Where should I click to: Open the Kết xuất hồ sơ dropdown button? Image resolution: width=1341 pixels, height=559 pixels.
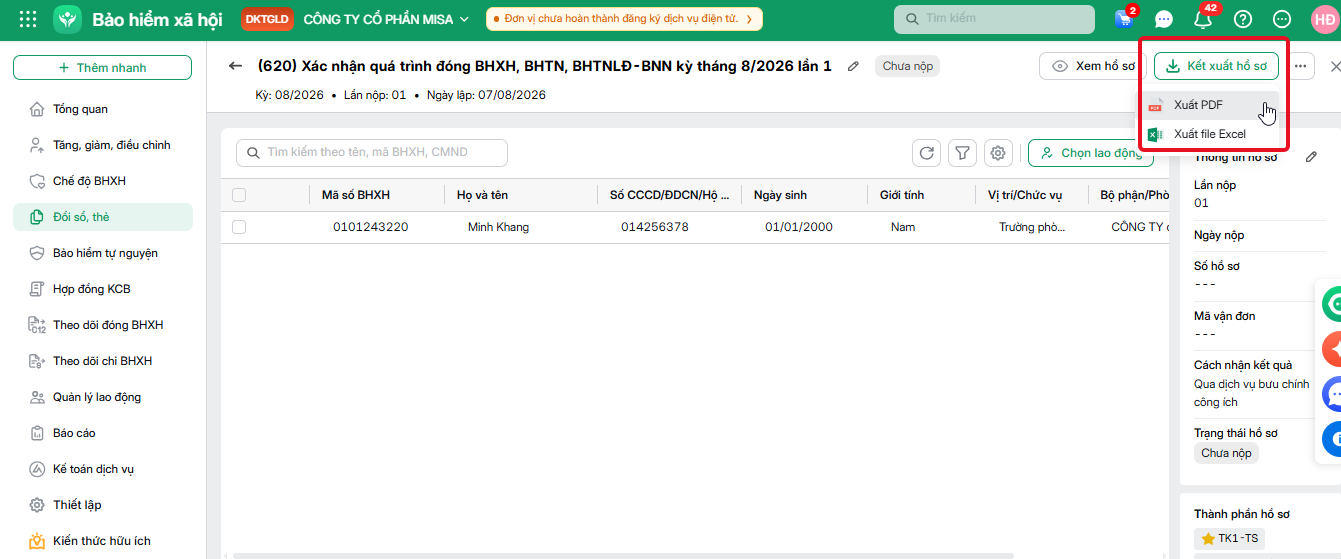1216,66
